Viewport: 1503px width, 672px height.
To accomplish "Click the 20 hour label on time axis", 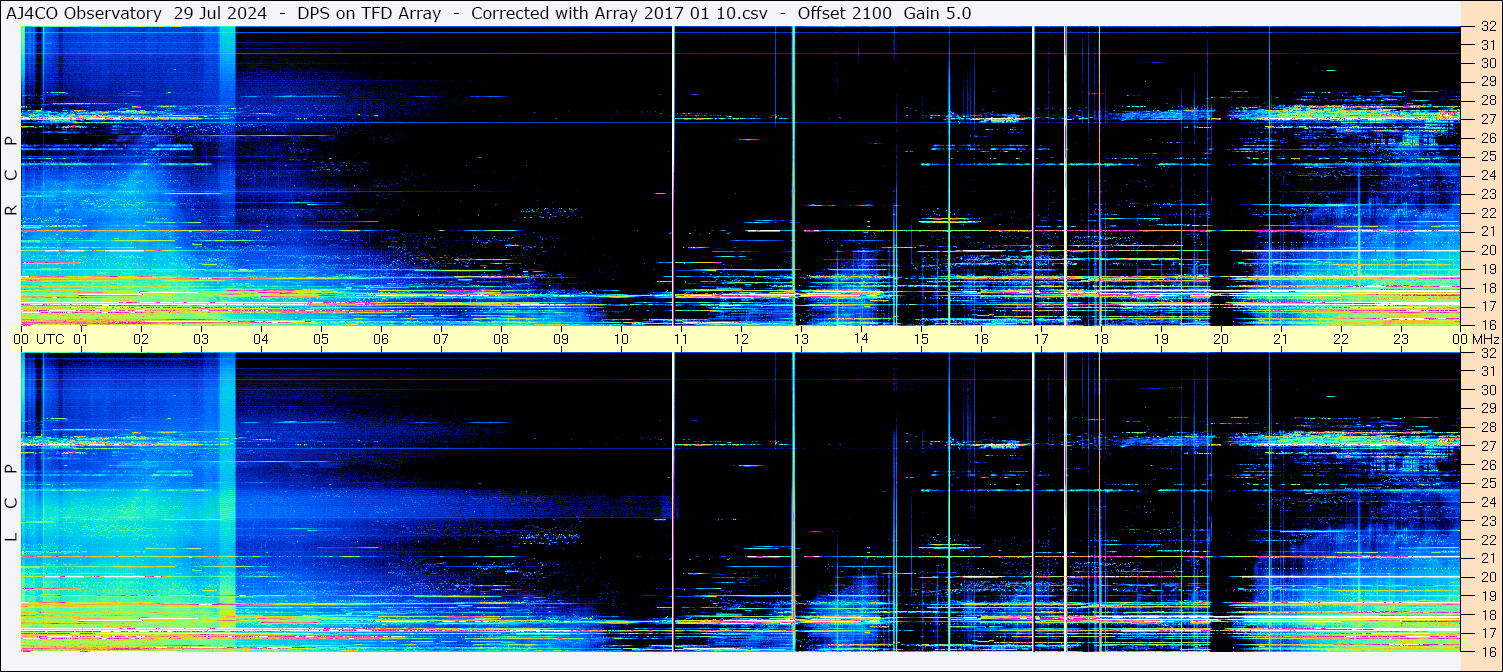I will pyautogui.click(x=1221, y=339).
